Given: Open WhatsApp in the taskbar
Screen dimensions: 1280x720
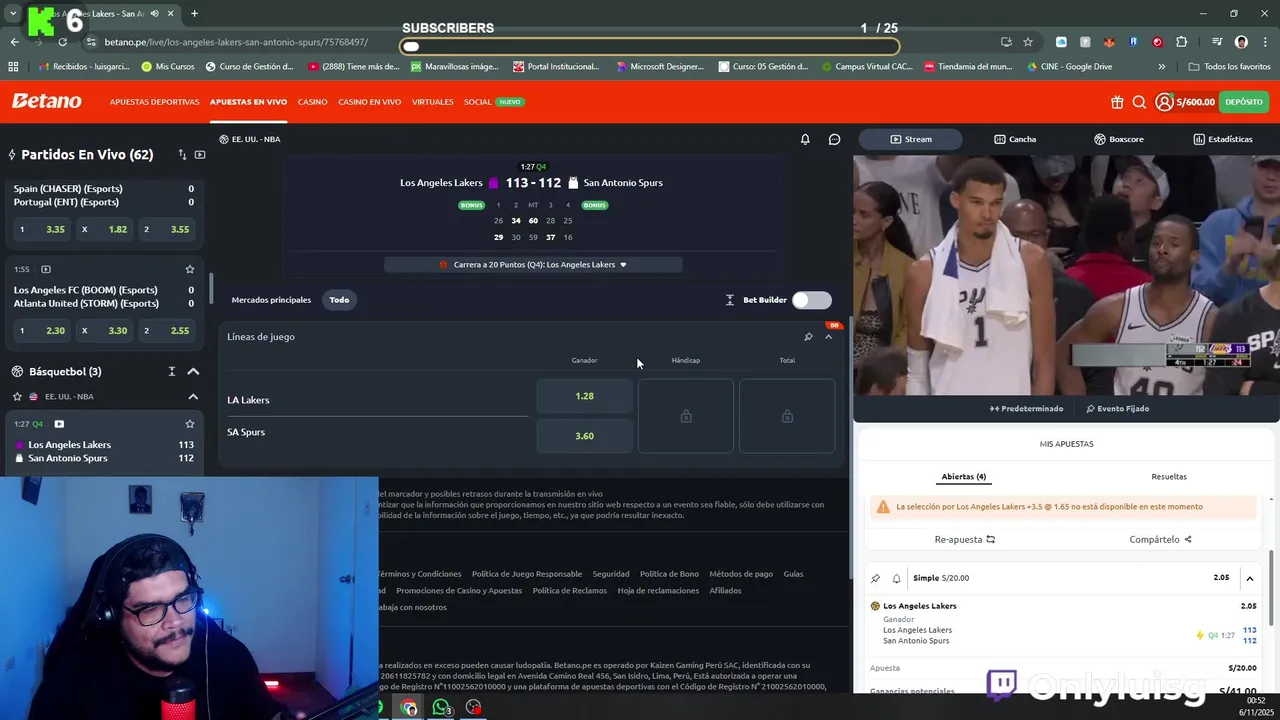Looking at the screenshot, I should [441, 708].
